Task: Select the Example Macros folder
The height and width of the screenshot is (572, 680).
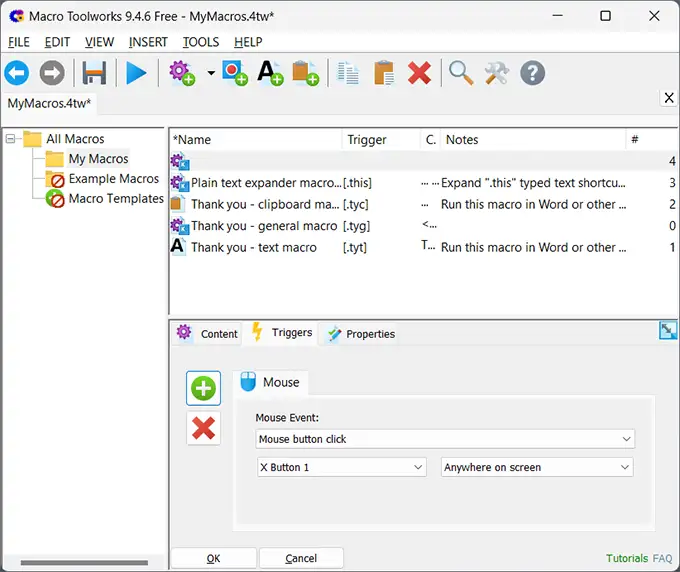Action: [114, 179]
